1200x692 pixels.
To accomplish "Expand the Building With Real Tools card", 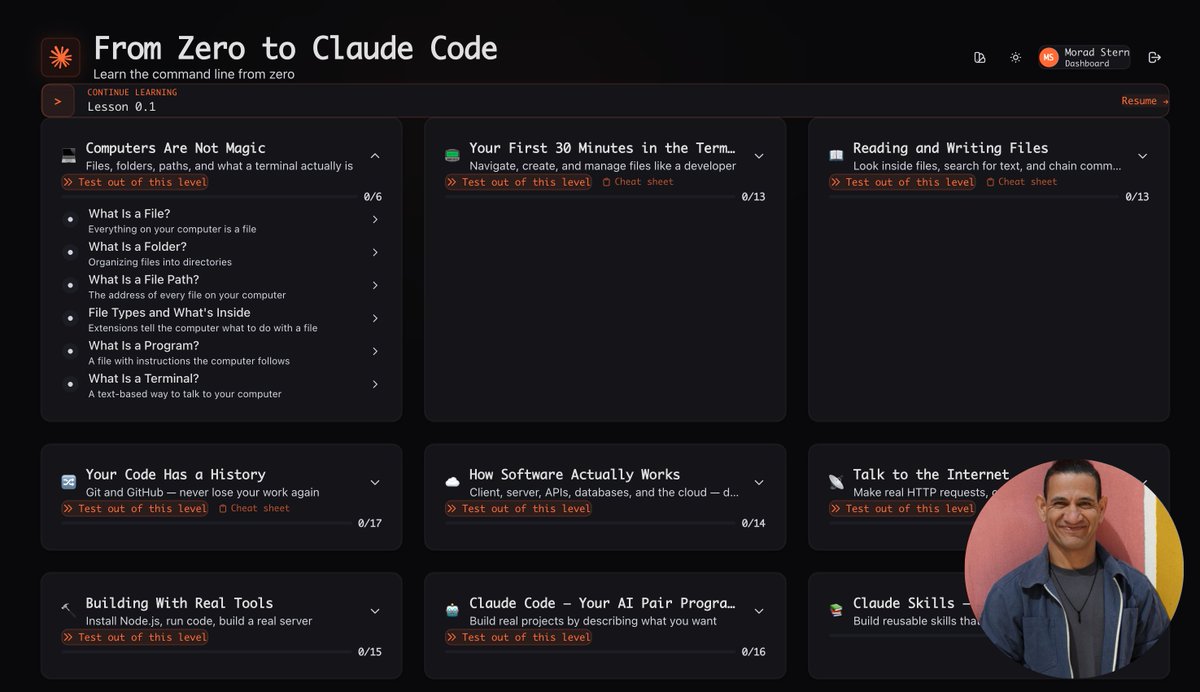I will pos(375,611).
